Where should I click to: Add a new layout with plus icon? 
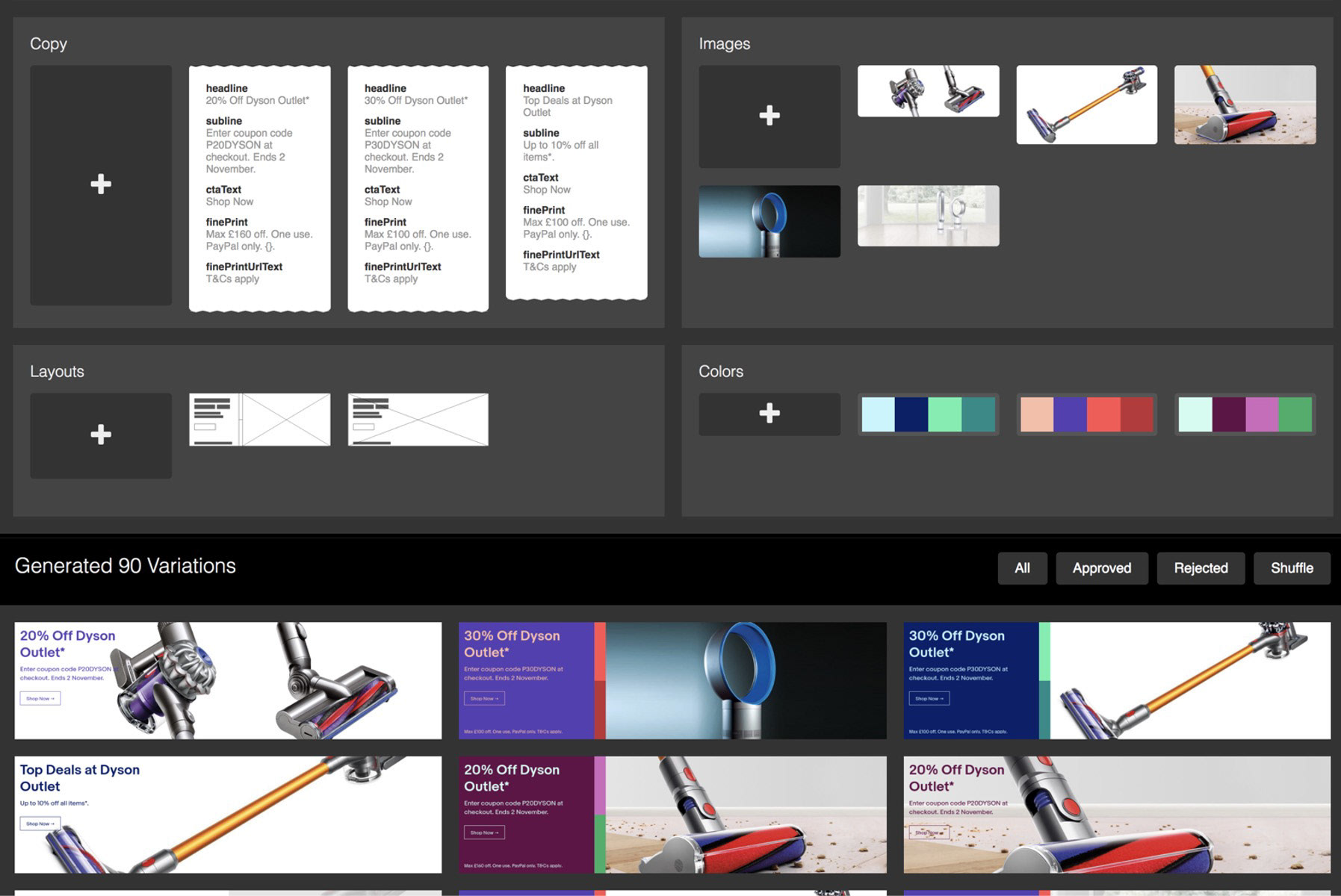[101, 435]
